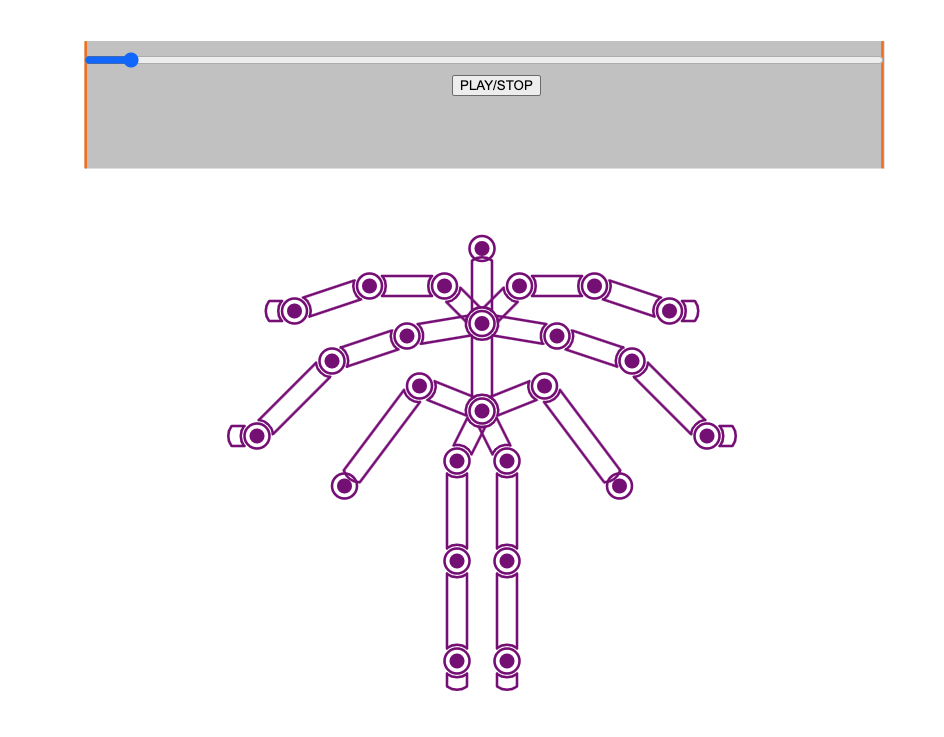
Task: Click the screen-left knee joint
Action: tap(457, 561)
